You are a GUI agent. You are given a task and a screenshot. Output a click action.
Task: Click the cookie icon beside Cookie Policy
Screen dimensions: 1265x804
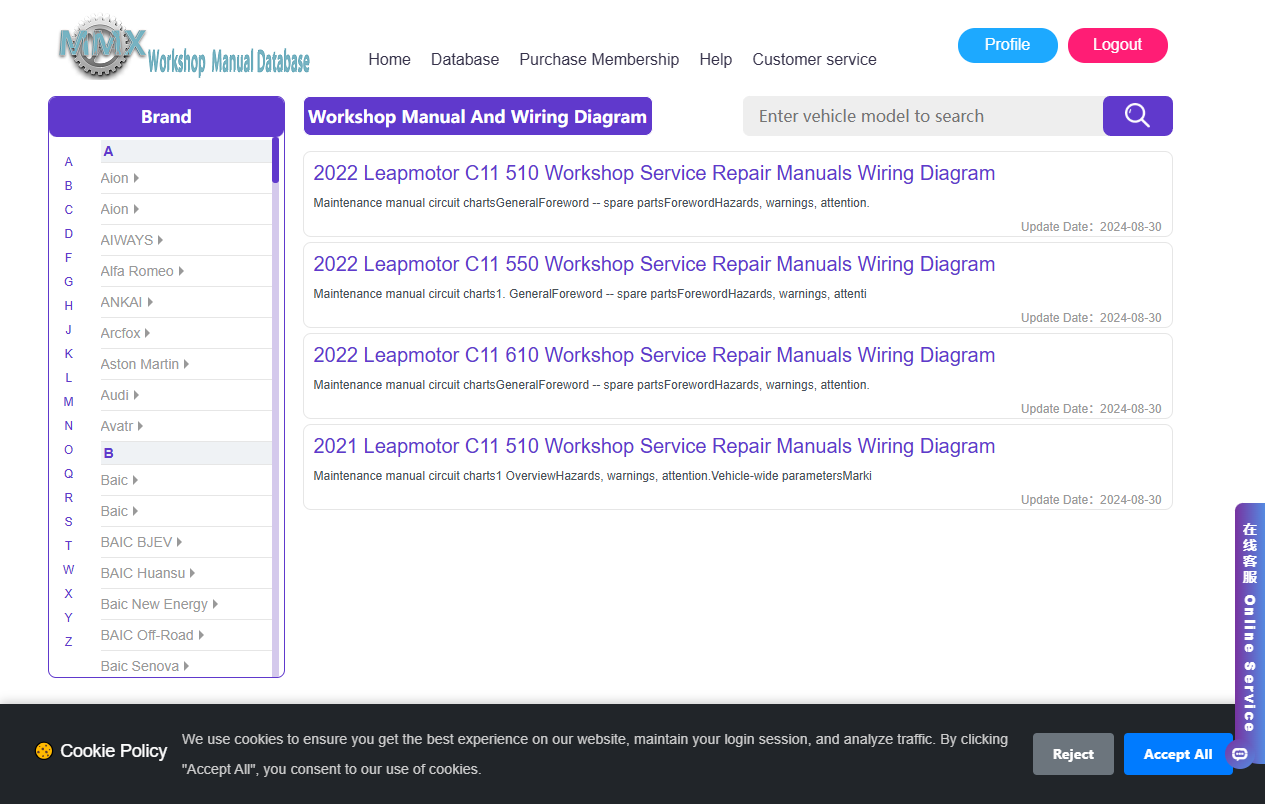[44, 751]
